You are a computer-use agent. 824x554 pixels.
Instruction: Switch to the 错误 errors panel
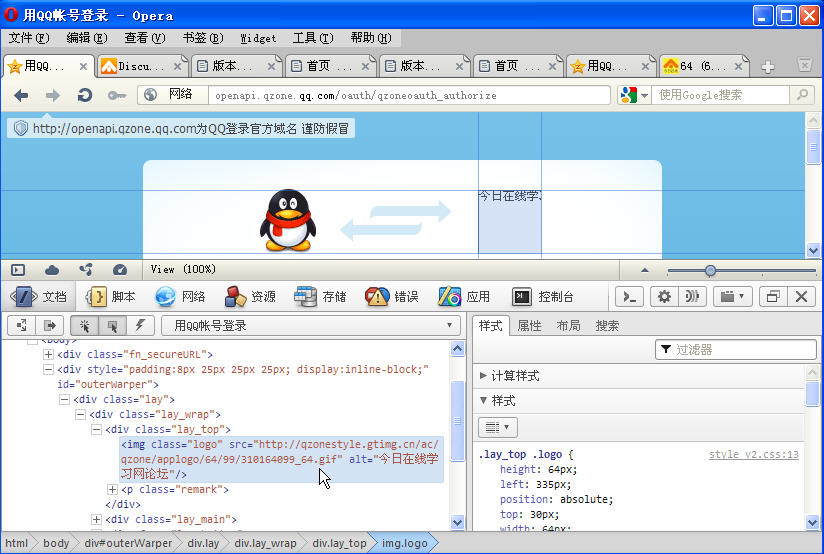pos(392,297)
